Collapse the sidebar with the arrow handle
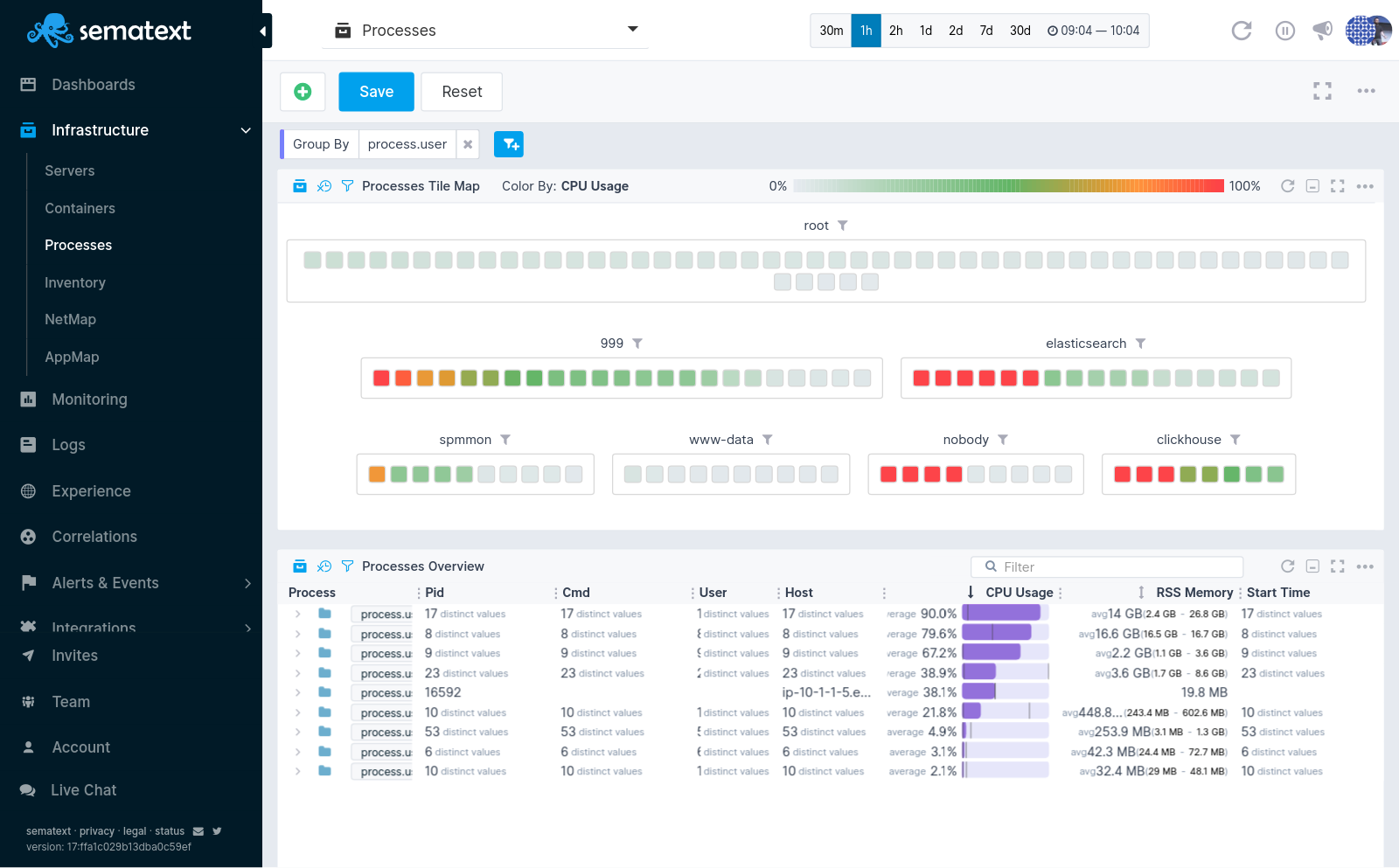Viewport: 1399px width, 868px height. 265,31
